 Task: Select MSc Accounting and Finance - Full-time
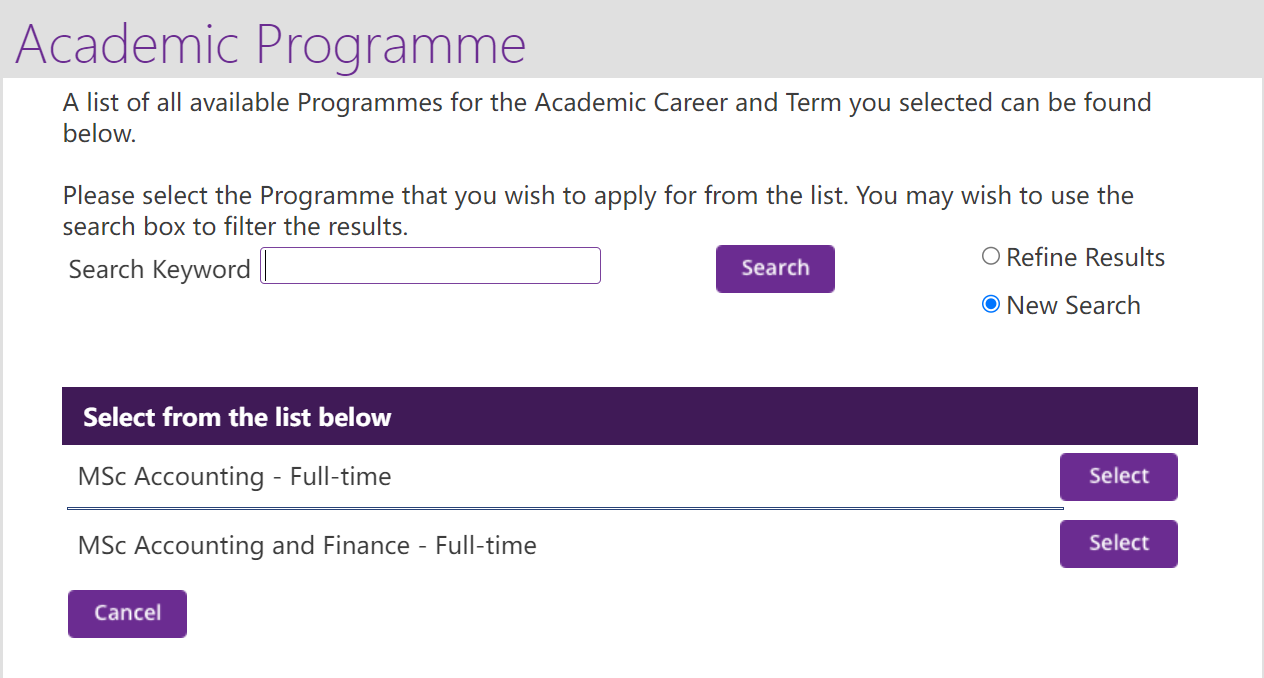pos(1118,543)
